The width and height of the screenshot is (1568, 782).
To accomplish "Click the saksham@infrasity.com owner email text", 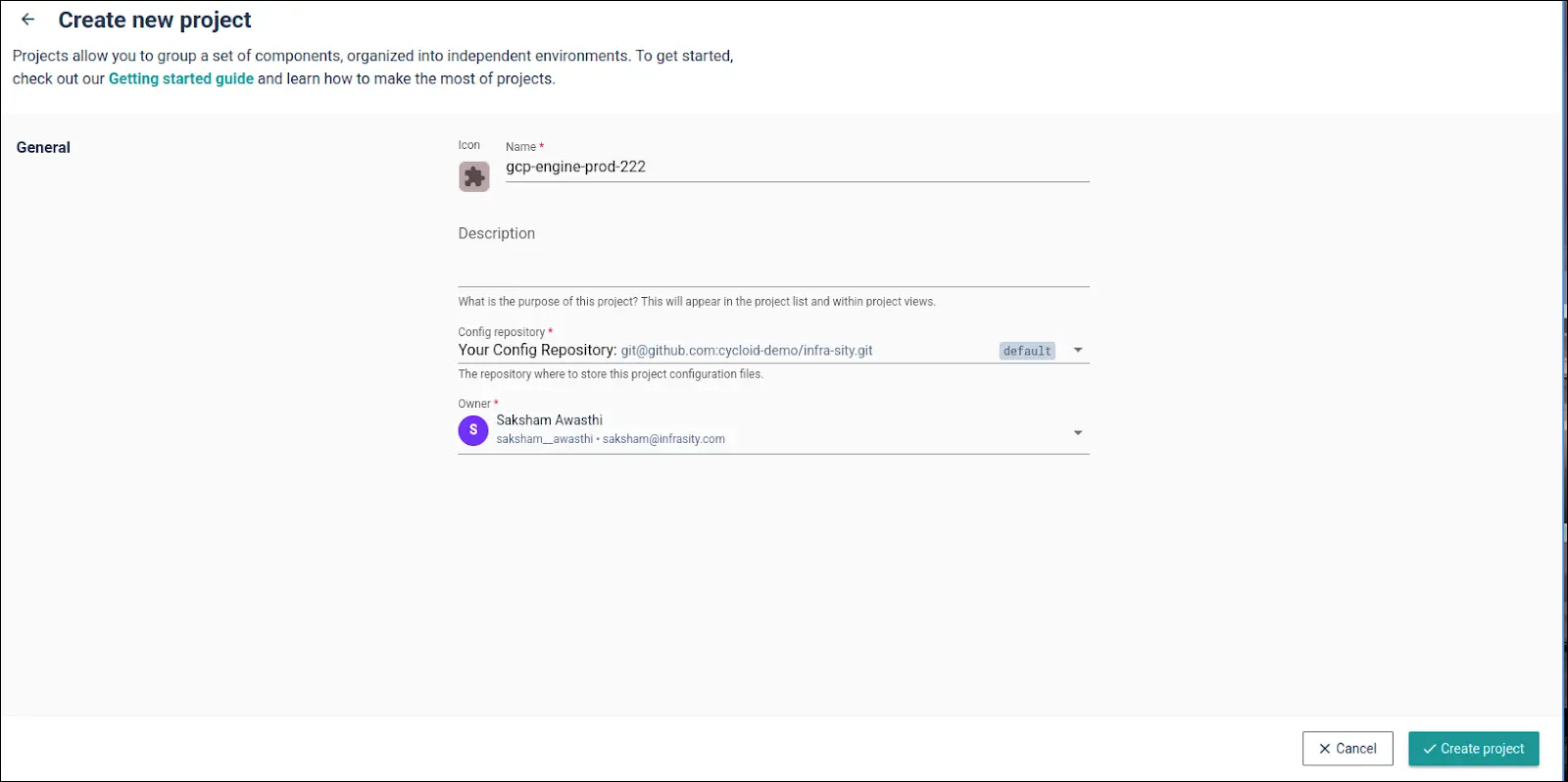I will (x=663, y=439).
